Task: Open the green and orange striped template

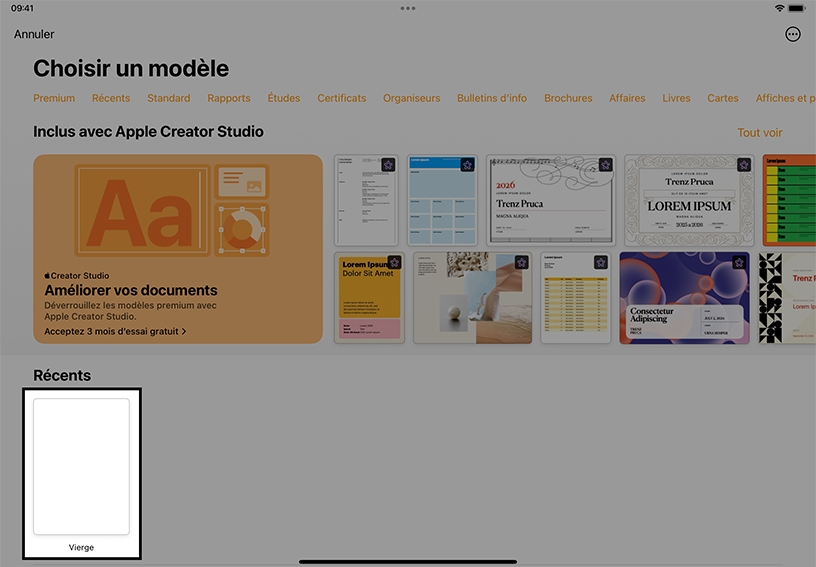Action: click(x=789, y=200)
